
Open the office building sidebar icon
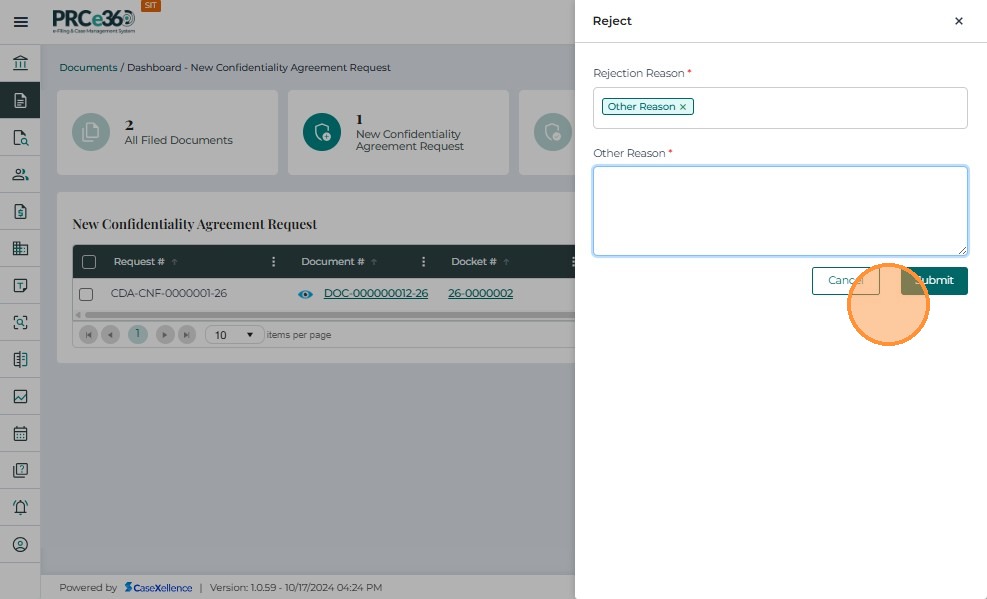(20, 248)
